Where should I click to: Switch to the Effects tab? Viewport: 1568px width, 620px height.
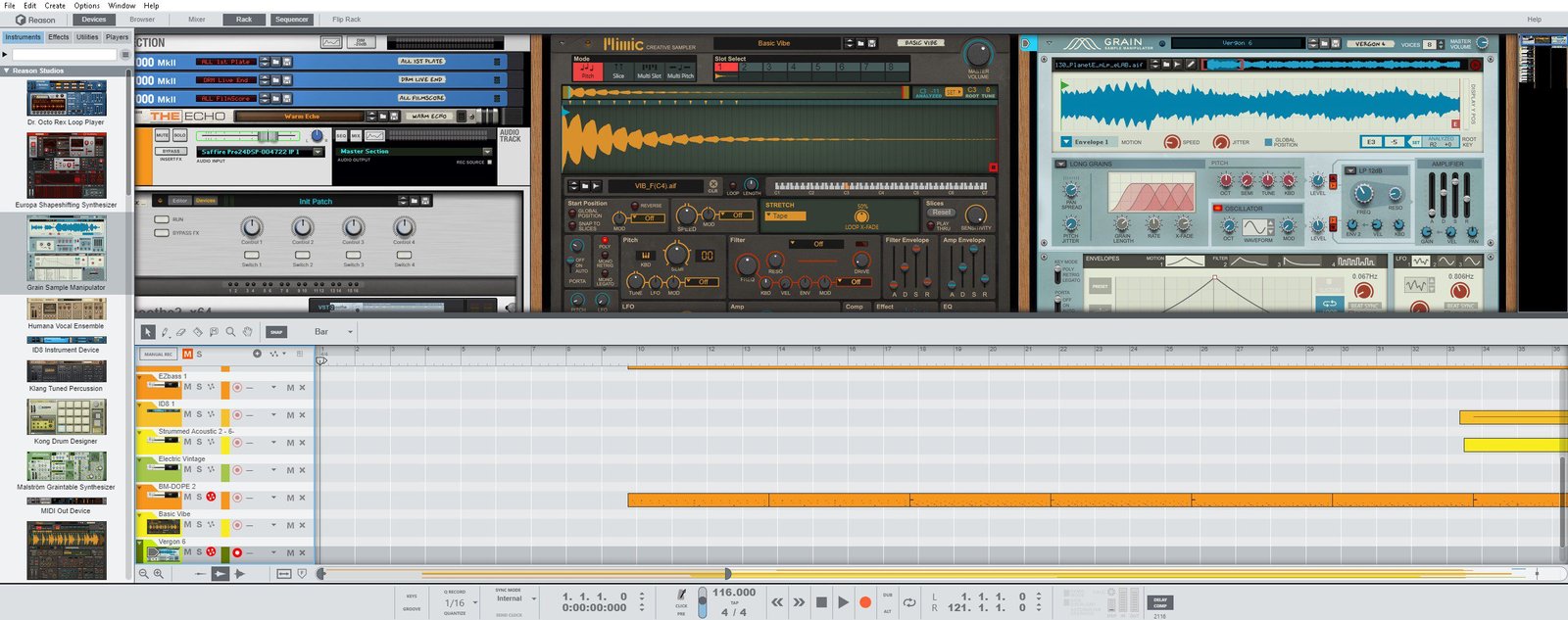pyautogui.click(x=59, y=37)
